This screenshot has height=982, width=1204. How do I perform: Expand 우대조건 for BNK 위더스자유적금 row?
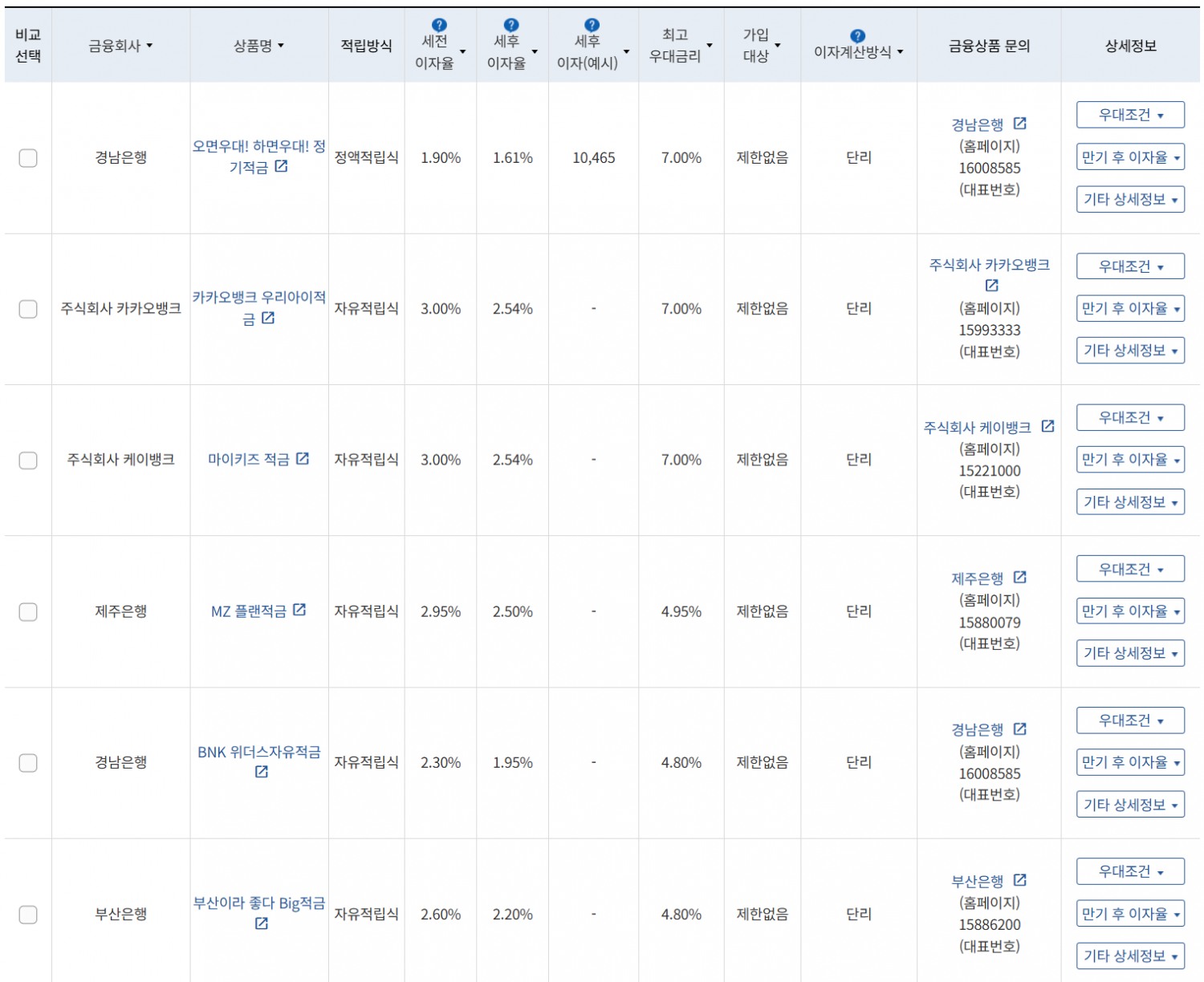coord(1130,720)
